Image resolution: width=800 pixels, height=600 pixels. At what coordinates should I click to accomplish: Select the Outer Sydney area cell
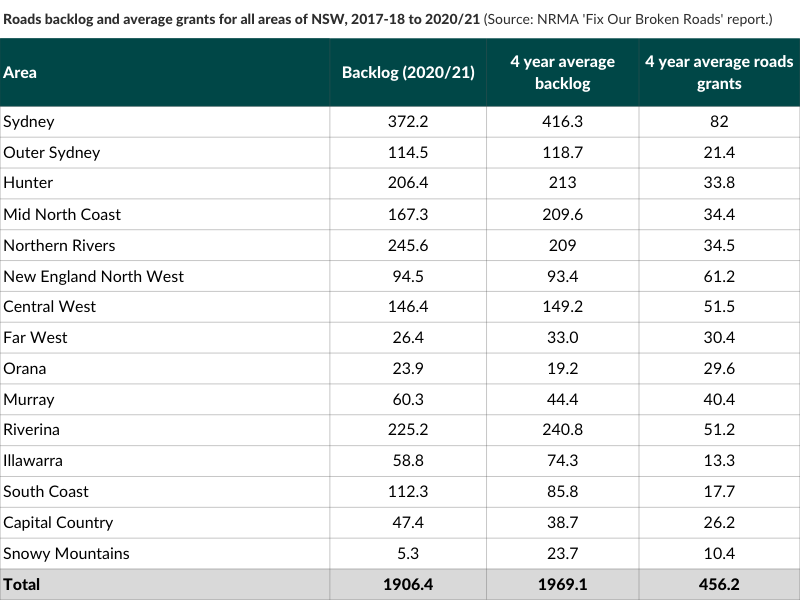[x=52, y=153]
